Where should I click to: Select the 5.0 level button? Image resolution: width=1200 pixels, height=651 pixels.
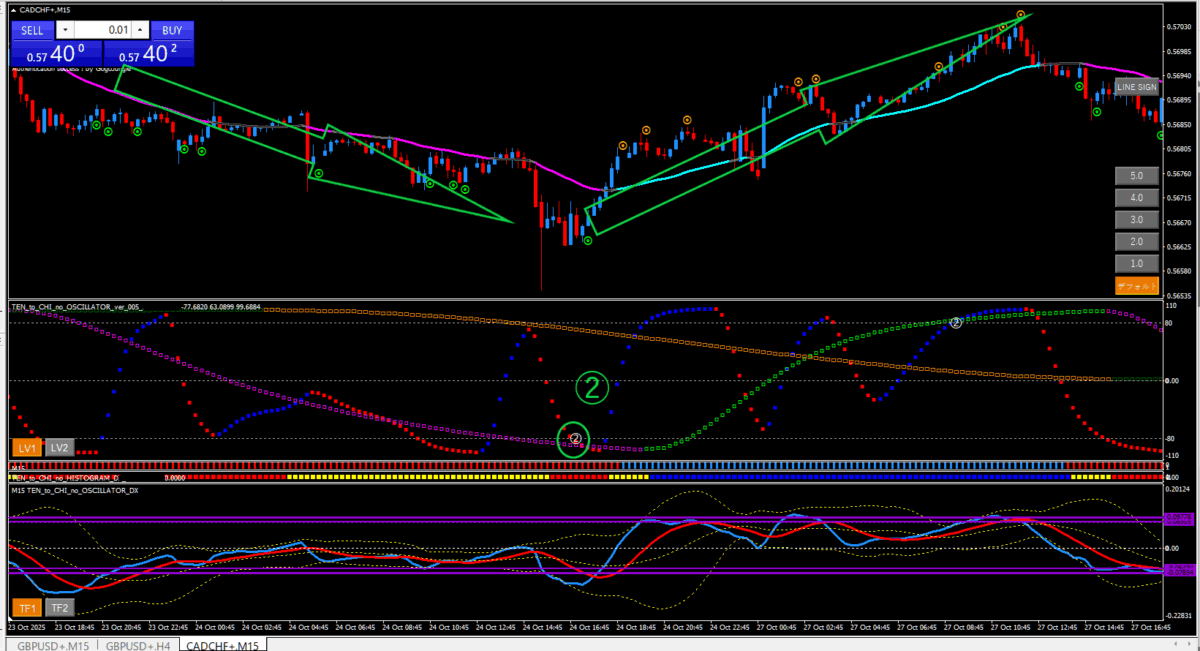click(x=1136, y=175)
